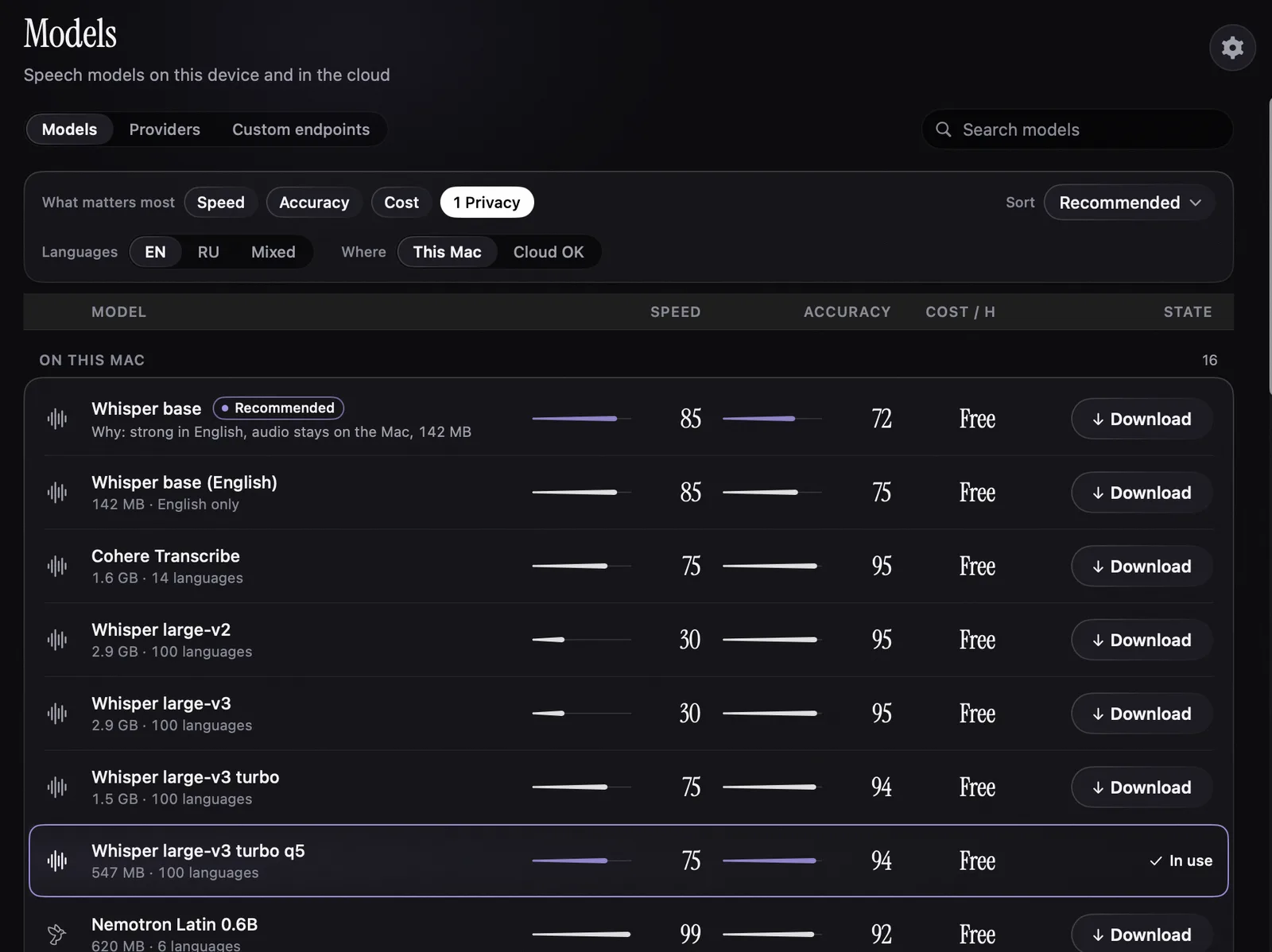1272x952 pixels.
Task: Toggle the Cost priority chip
Action: coord(401,203)
